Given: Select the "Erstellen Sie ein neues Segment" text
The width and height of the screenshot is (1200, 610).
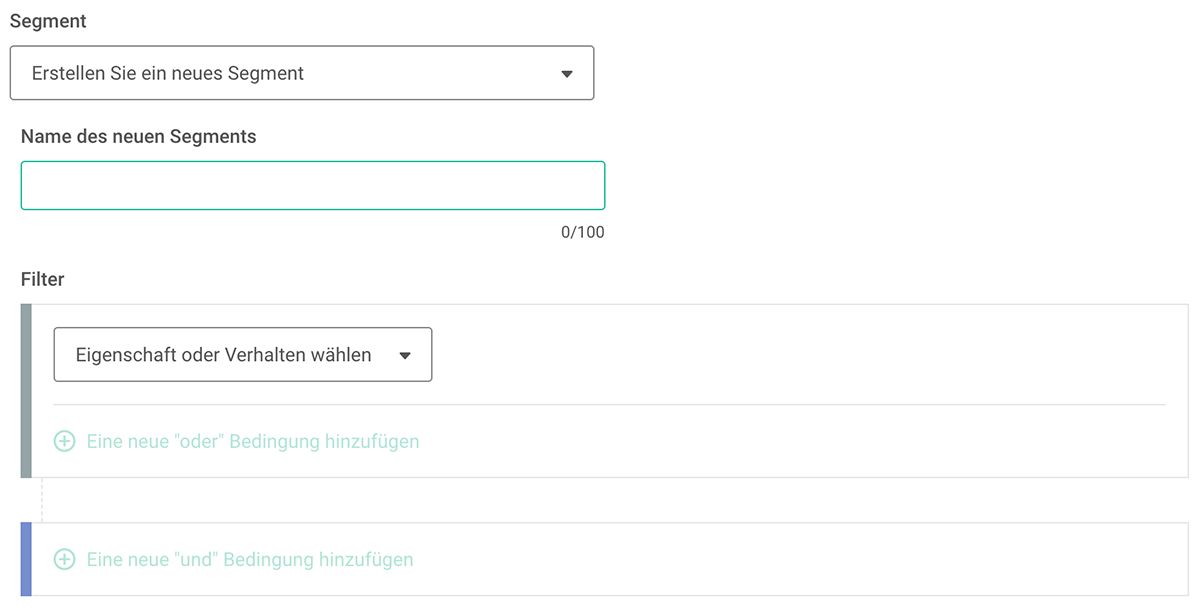Looking at the screenshot, I should point(168,73).
